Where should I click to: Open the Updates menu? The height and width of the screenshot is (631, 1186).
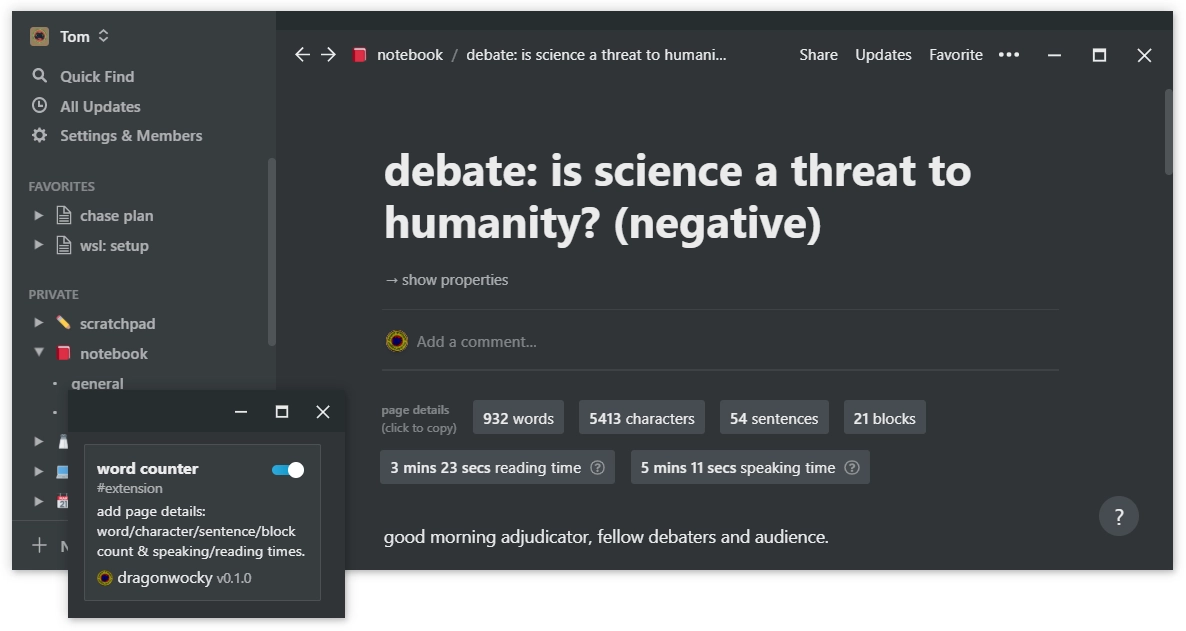pyautogui.click(x=883, y=55)
